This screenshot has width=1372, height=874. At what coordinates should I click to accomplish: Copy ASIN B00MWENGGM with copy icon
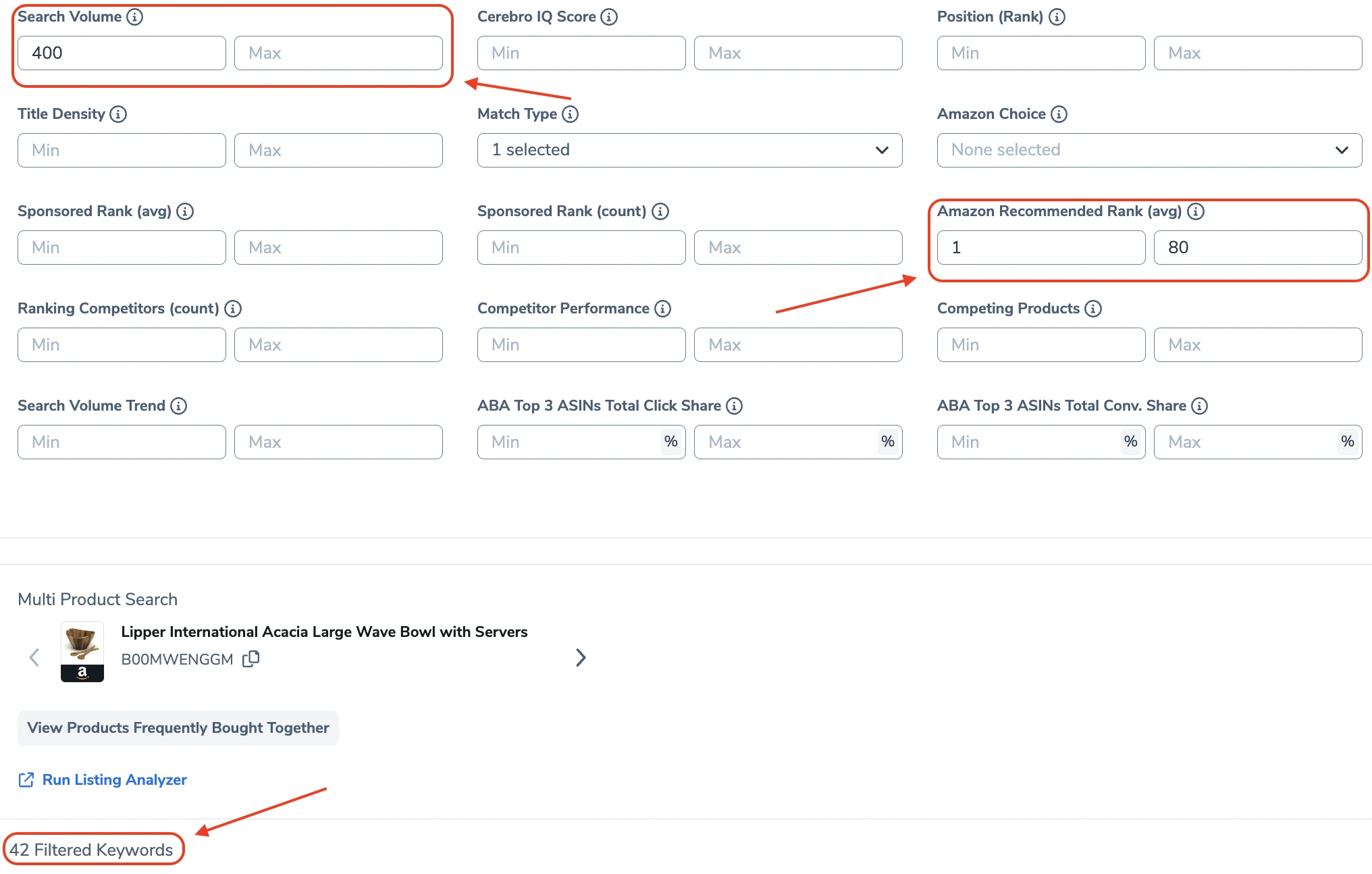tap(251, 659)
